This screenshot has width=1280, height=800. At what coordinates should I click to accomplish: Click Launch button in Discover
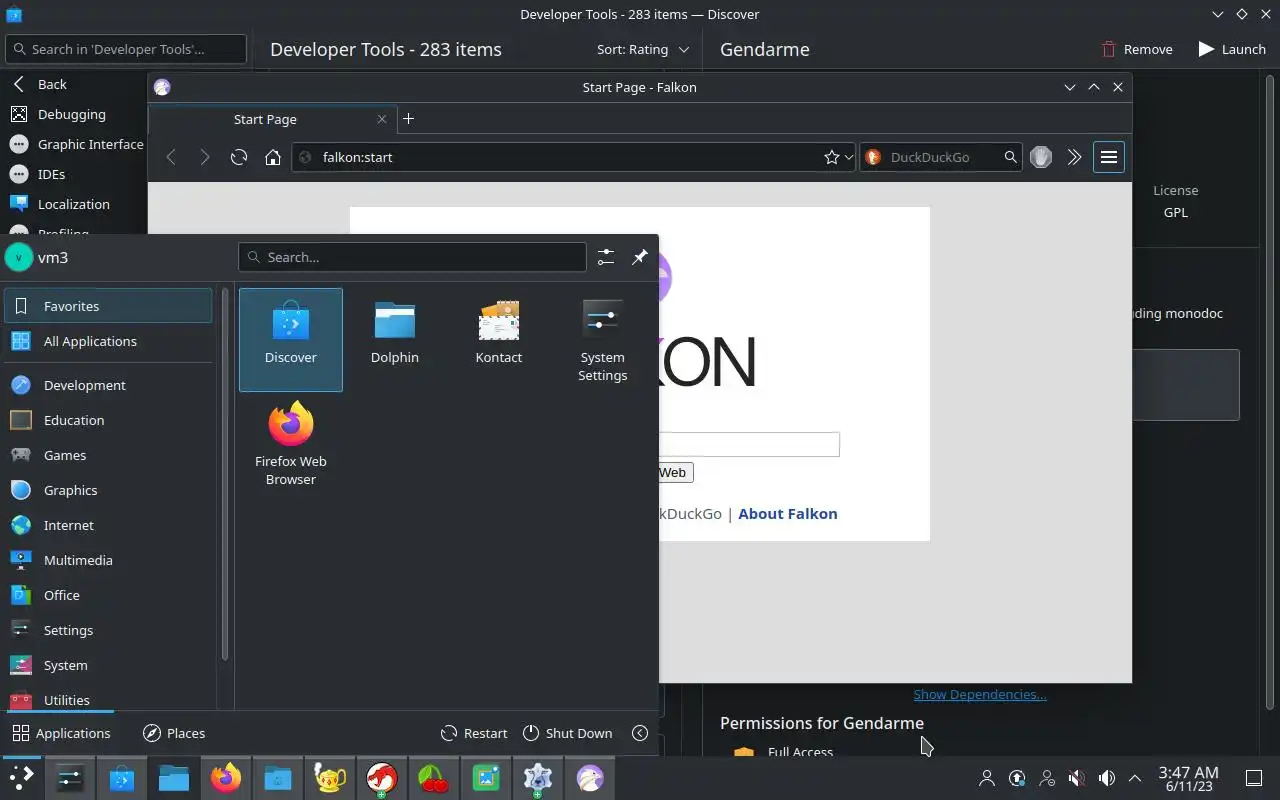tap(1232, 49)
